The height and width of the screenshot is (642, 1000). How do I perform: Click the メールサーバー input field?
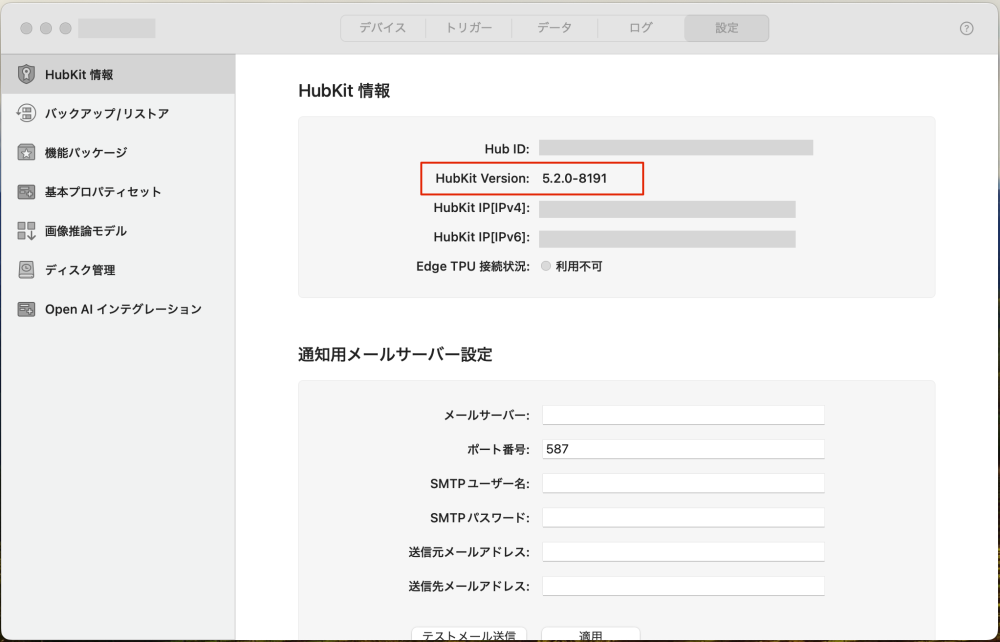(x=683, y=415)
